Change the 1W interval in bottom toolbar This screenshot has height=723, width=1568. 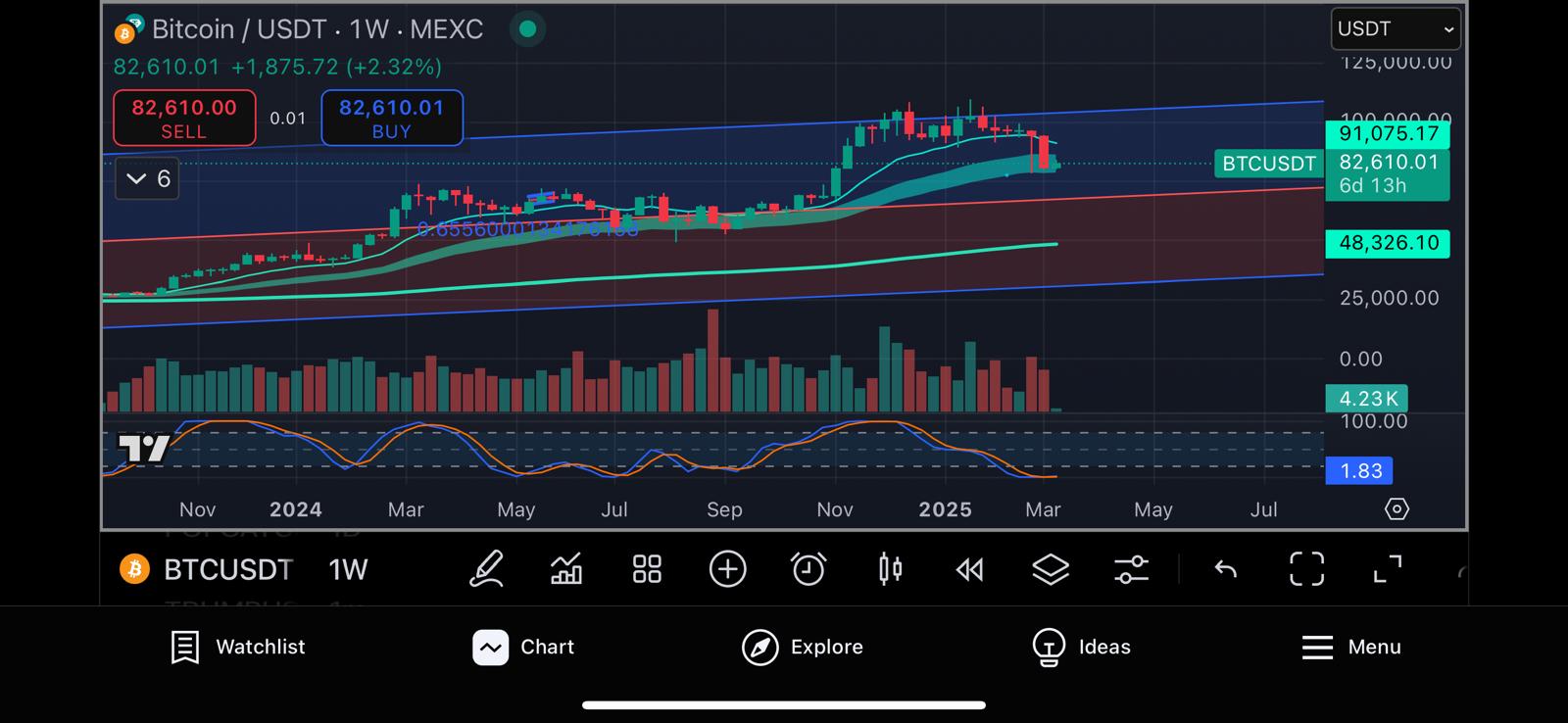(x=348, y=569)
